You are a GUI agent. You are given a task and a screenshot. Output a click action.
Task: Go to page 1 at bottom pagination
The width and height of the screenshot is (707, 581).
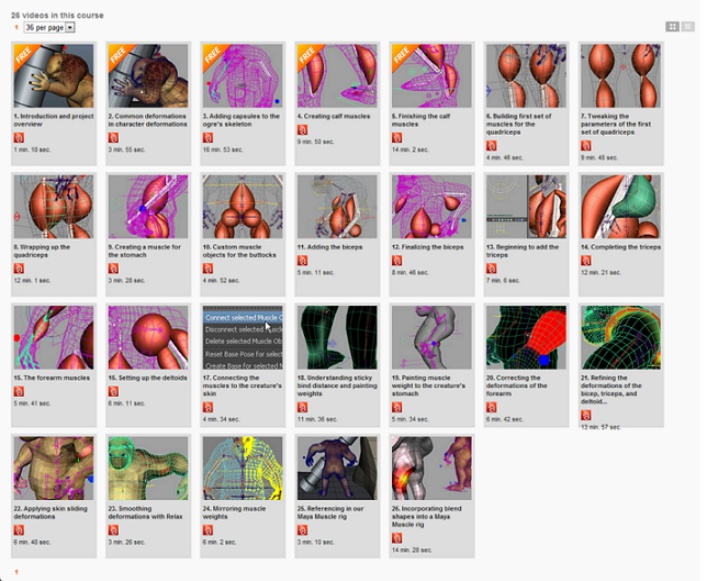coord(17,572)
